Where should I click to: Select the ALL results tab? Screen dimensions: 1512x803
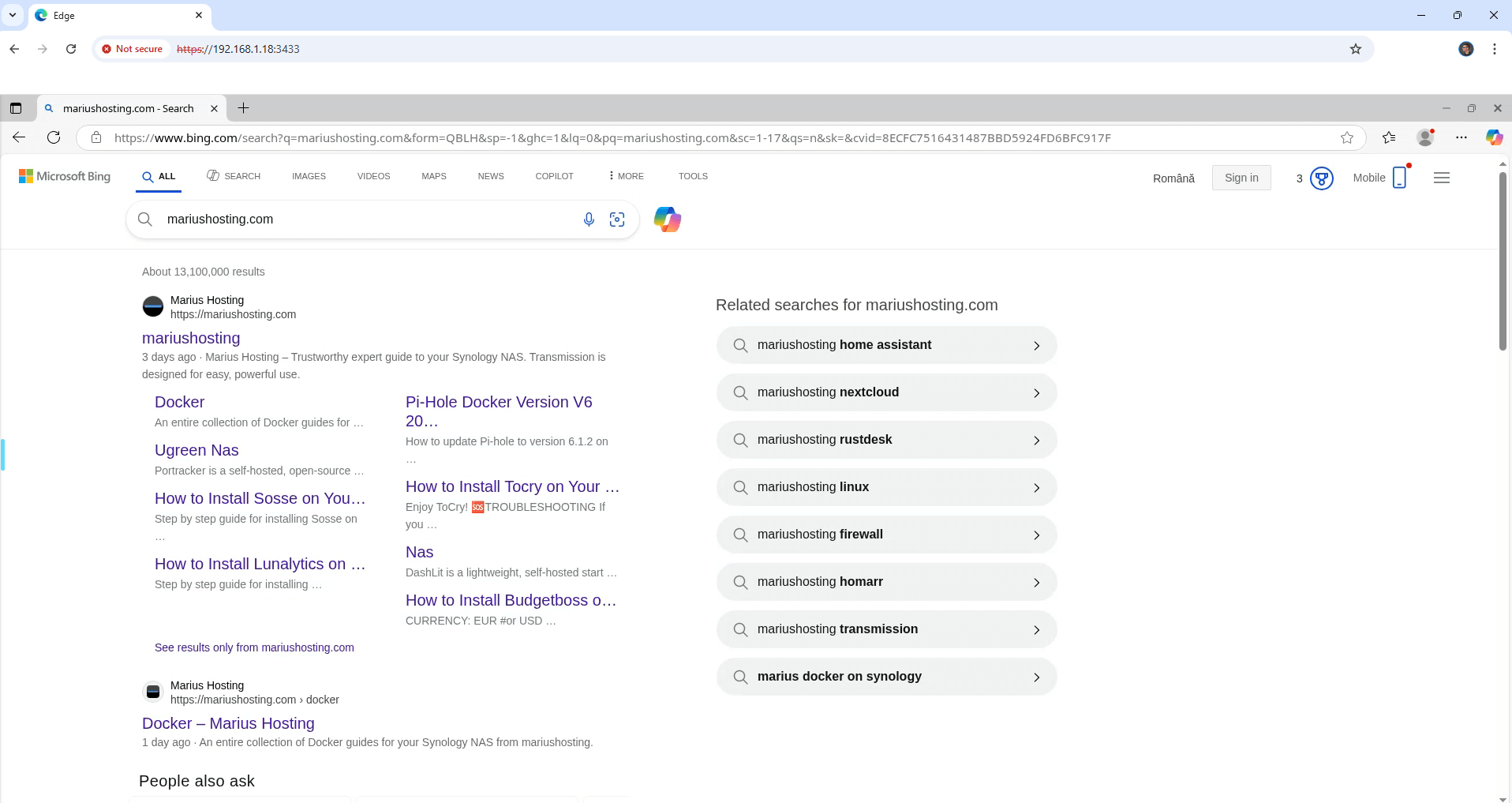point(159,176)
